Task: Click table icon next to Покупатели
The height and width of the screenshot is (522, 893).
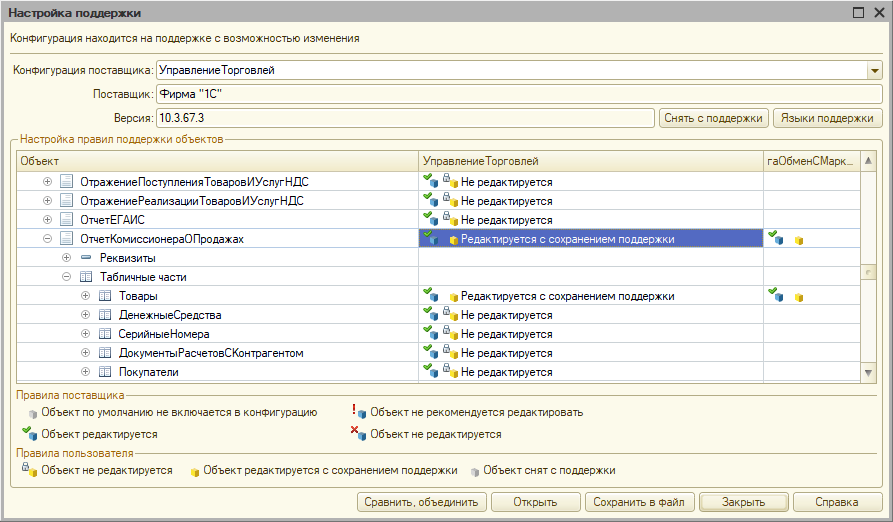Action: [105, 372]
